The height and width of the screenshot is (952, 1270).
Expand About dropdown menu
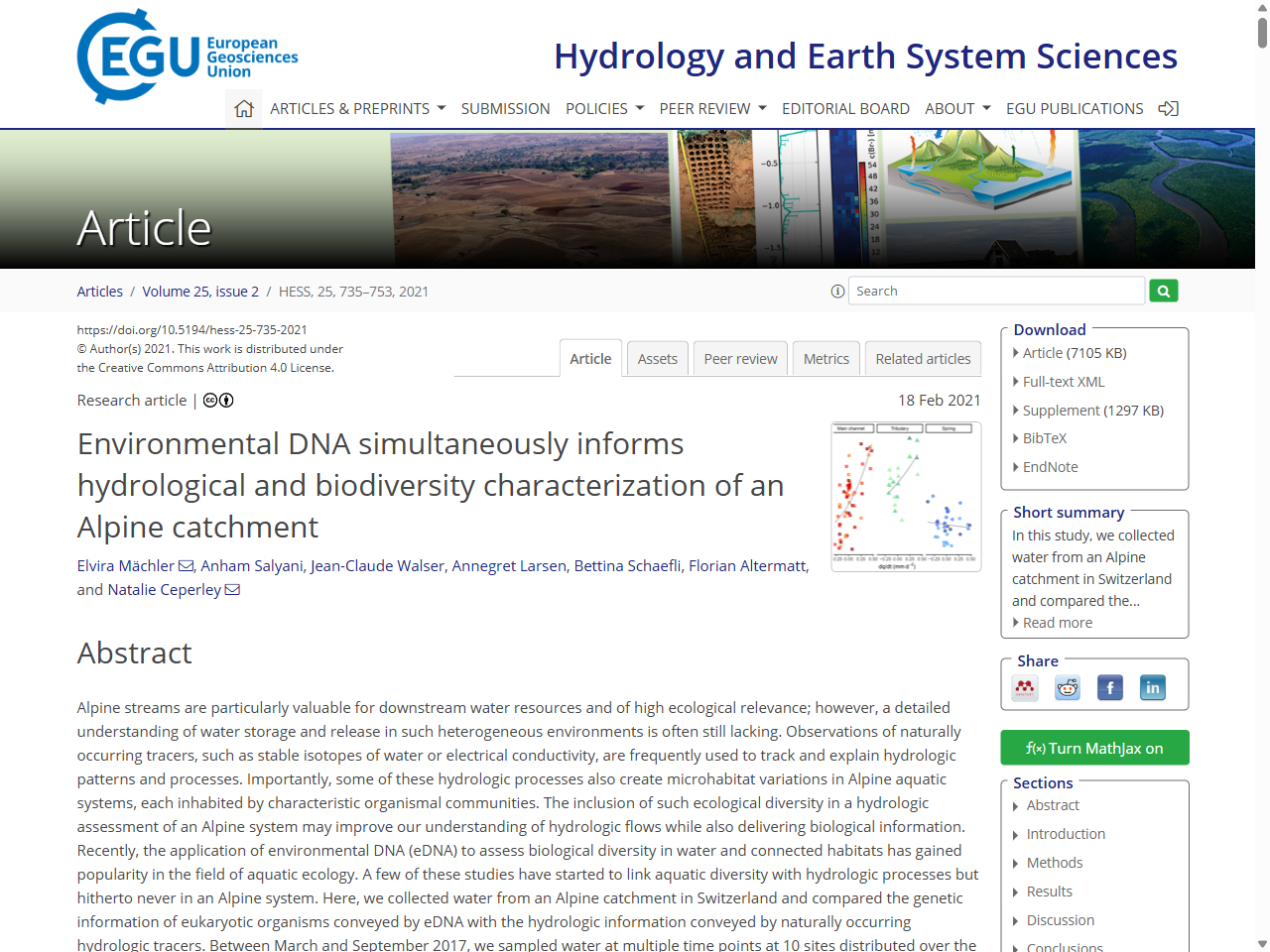tap(958, 109)
